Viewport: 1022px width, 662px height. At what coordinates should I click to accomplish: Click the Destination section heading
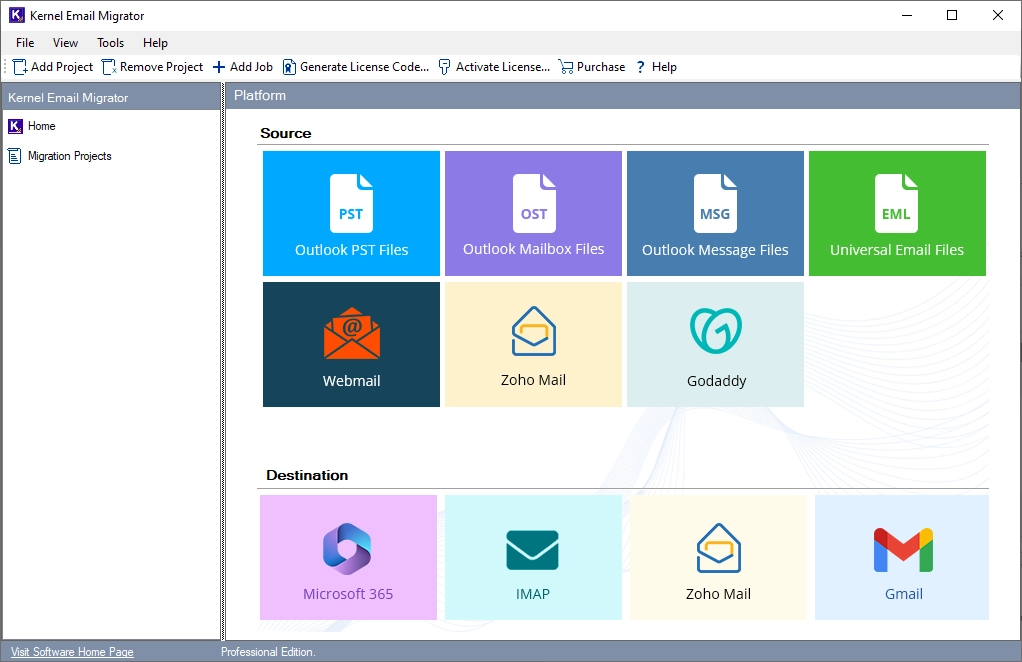tap(307, 475)
